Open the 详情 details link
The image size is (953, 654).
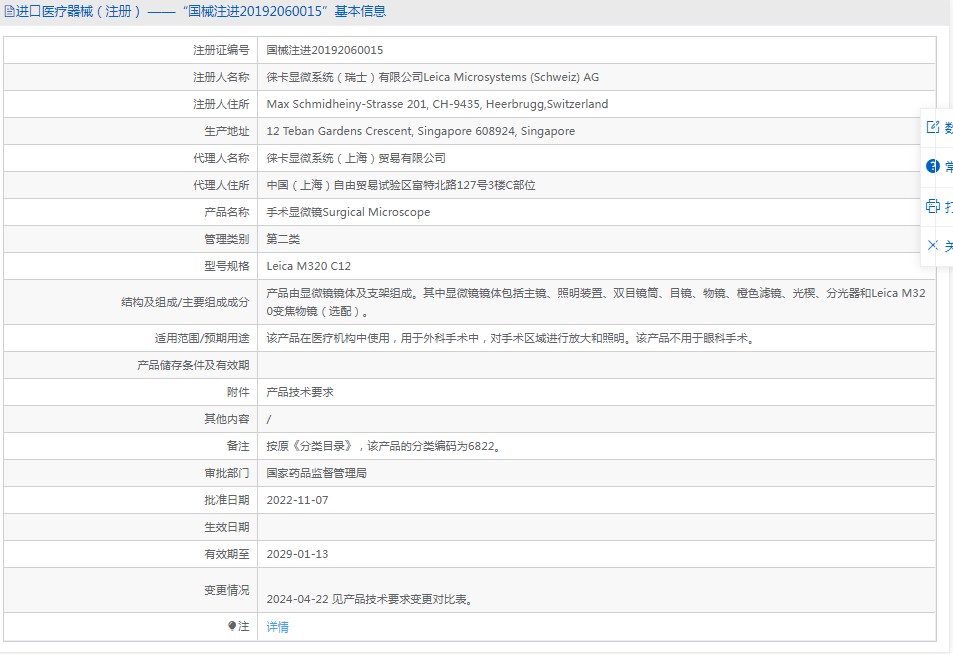click(x=277, y=627)
